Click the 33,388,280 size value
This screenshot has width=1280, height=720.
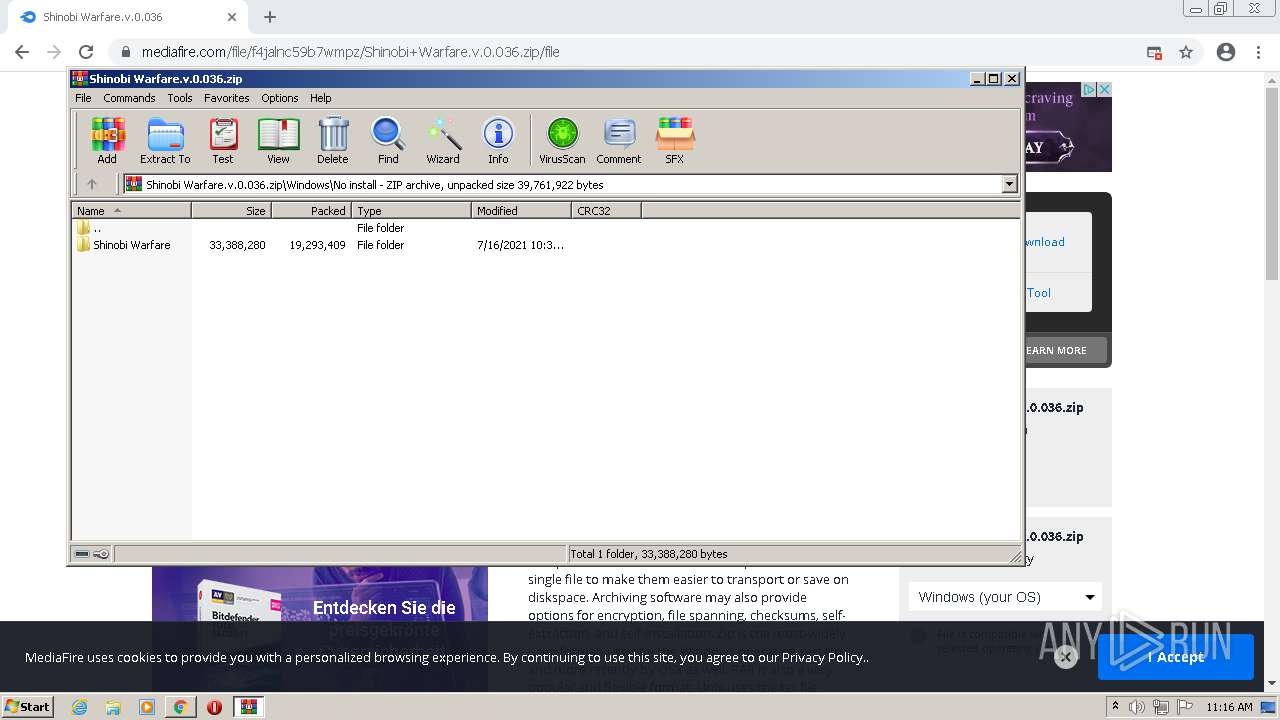click(237, 245)
